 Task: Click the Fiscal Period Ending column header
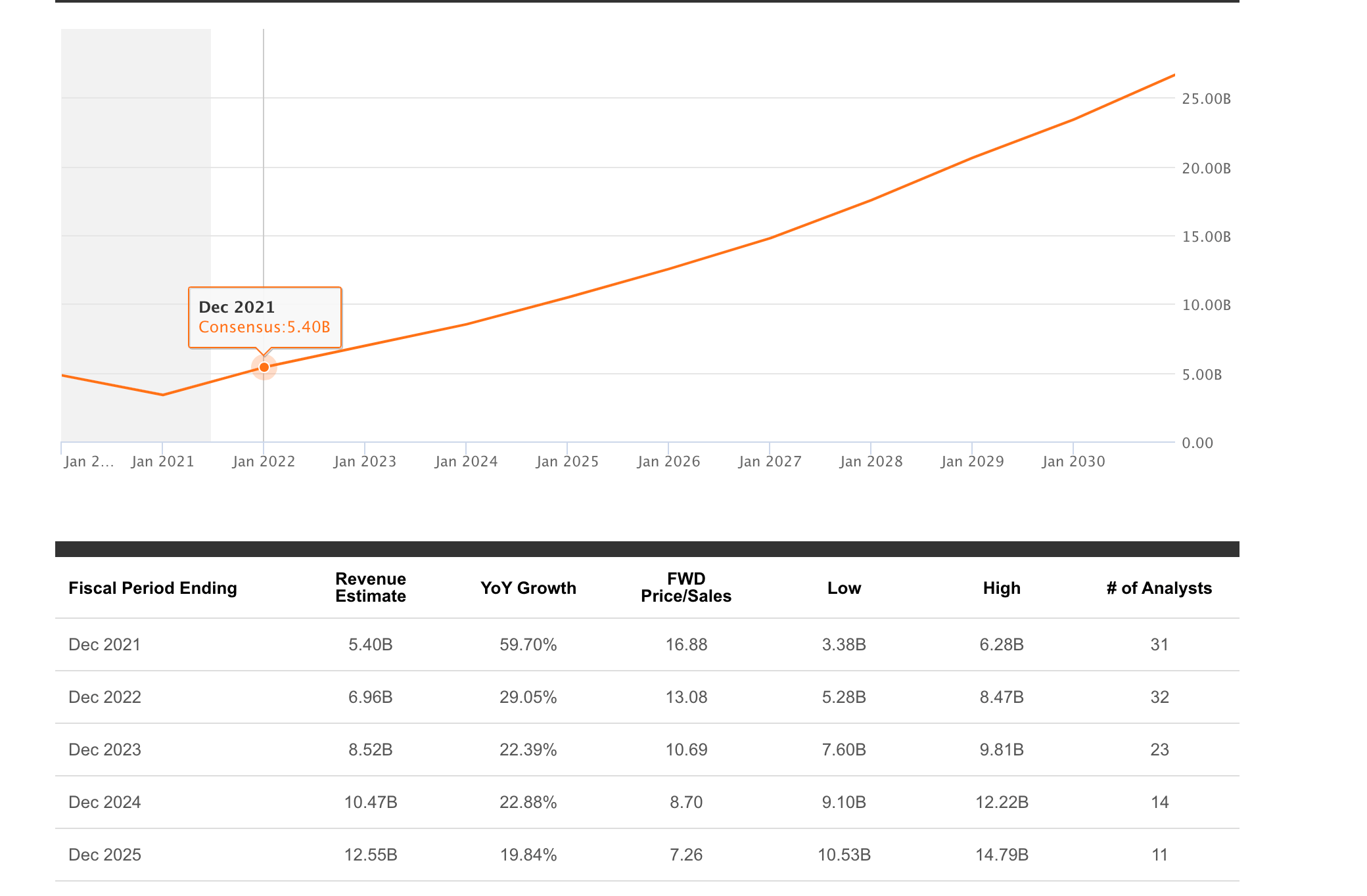point(152,588)
